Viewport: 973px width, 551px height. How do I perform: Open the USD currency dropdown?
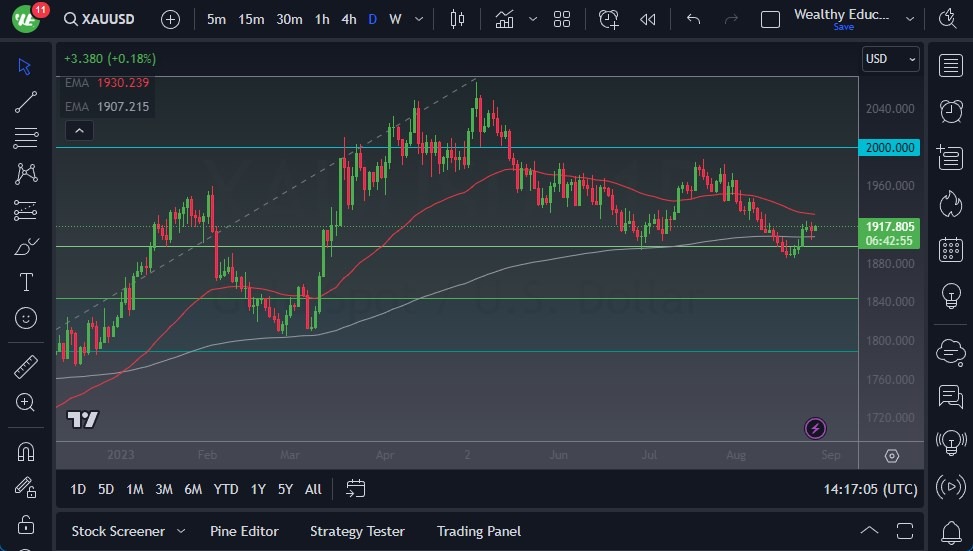pos(890,59)
